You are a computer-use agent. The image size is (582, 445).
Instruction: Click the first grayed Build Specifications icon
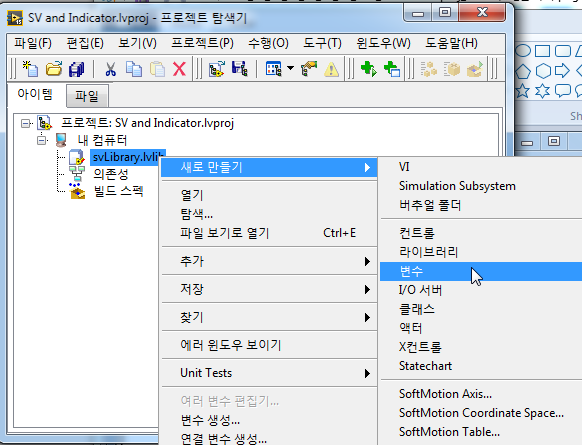point(429,69)
